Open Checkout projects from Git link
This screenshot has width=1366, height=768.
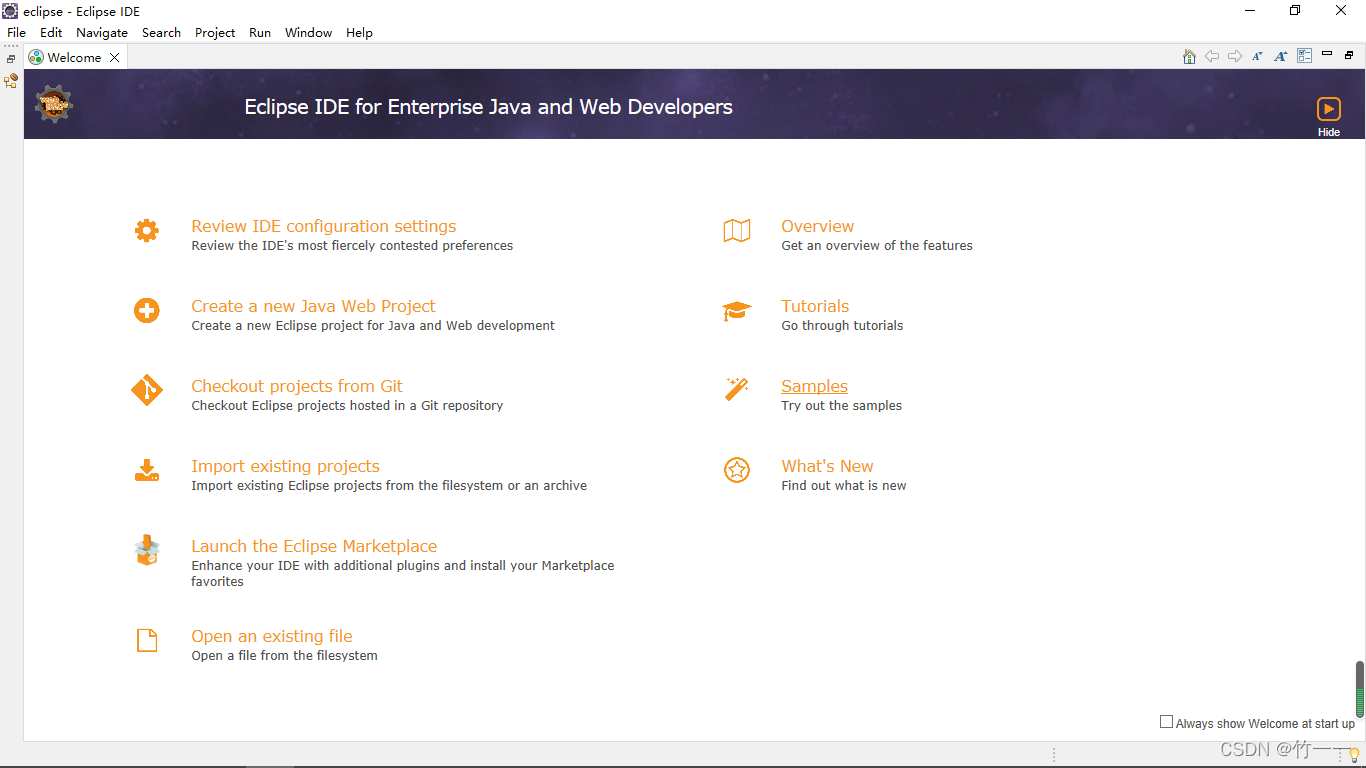pos(297,386)
